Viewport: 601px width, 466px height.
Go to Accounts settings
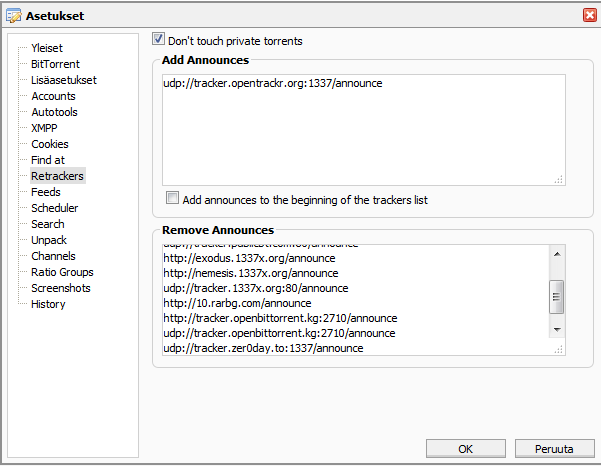[53, 96]
